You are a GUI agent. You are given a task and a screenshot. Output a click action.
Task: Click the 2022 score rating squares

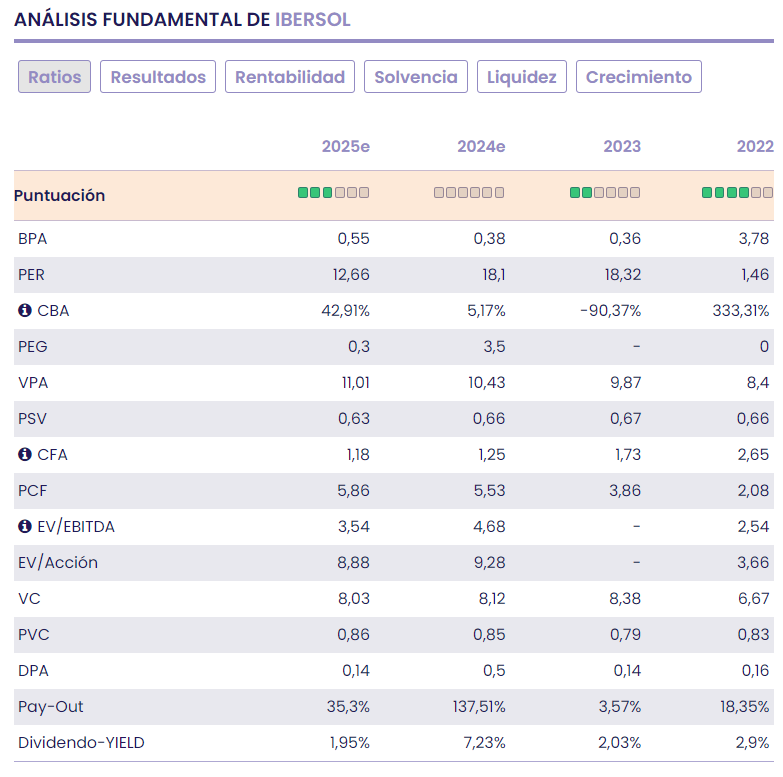737,193
